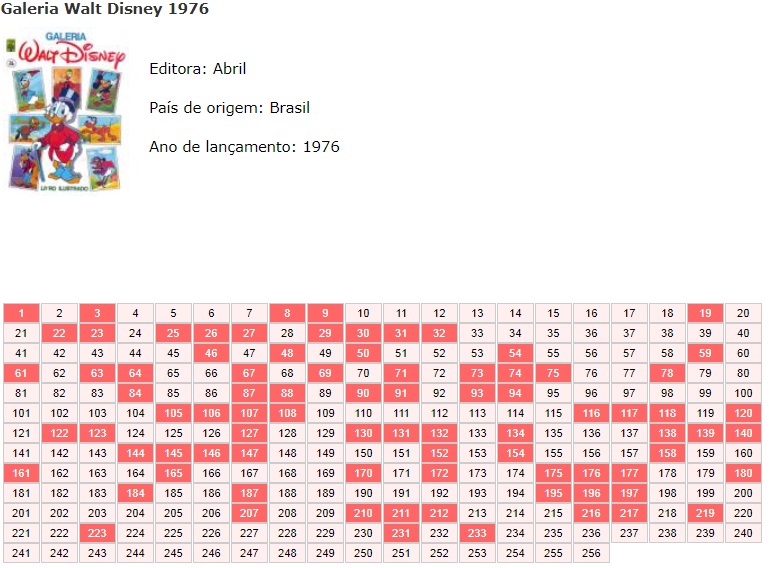The width and height of the screenshot is (769, 568).
Task: Select sticker number 180
Action: (743, 473)
